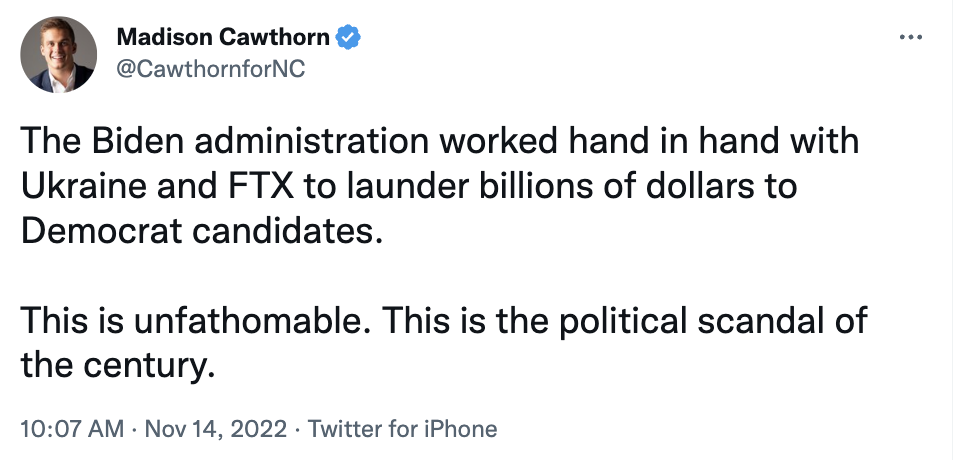Click the words 'the century' on last line
The width and height of the screenshot is (956, 460).
tap(118, 366)
